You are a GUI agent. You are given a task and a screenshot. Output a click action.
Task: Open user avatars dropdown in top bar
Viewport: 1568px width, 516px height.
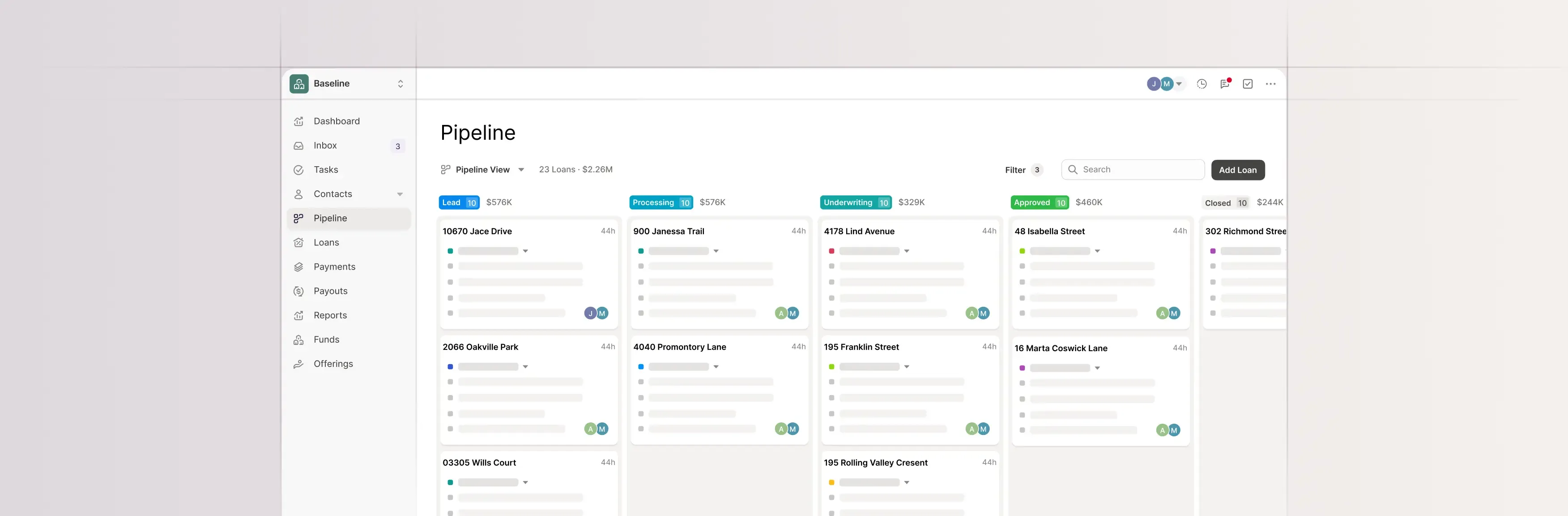[1179, 84]
